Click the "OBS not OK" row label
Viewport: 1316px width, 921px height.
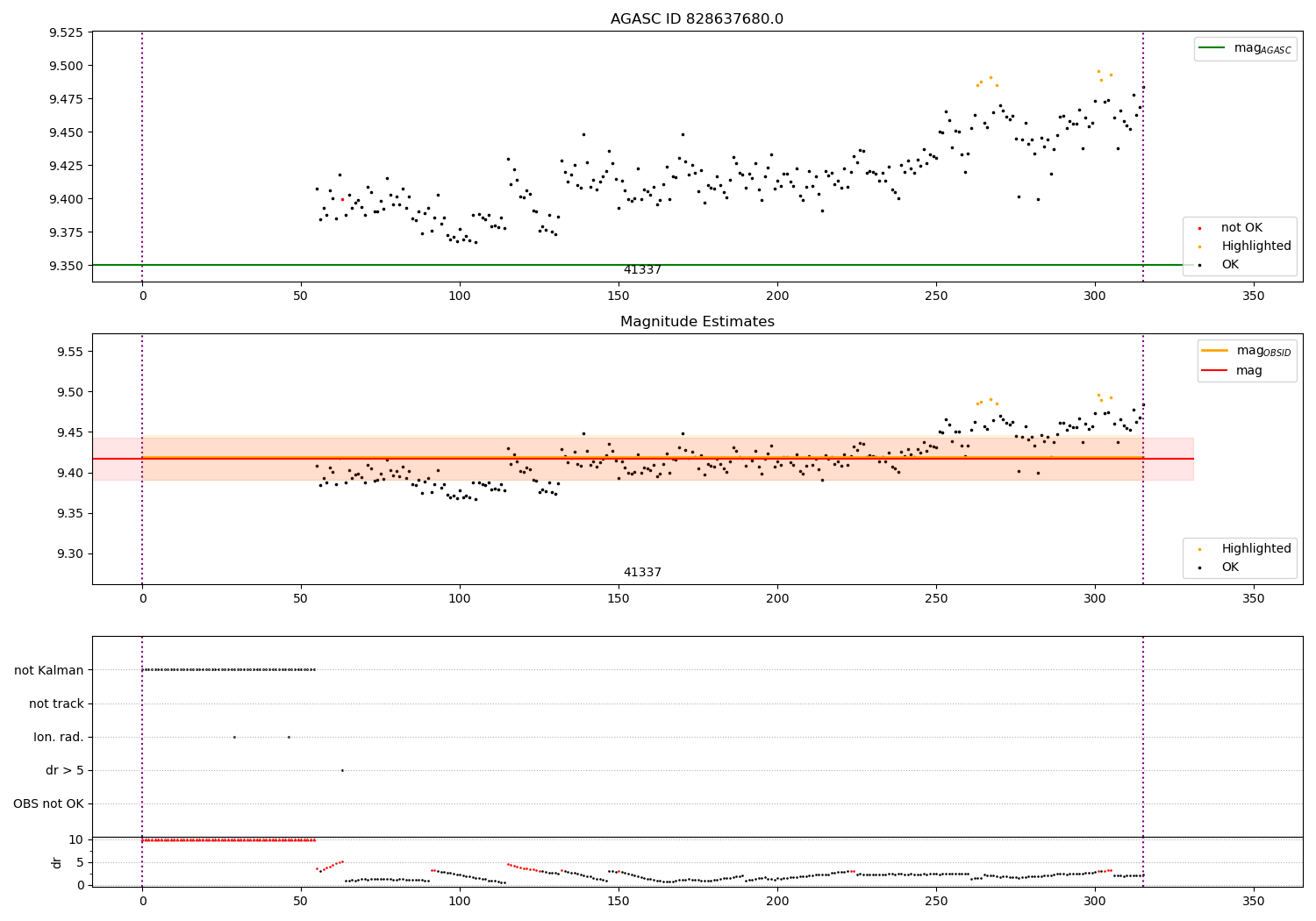tap(48, 804)
